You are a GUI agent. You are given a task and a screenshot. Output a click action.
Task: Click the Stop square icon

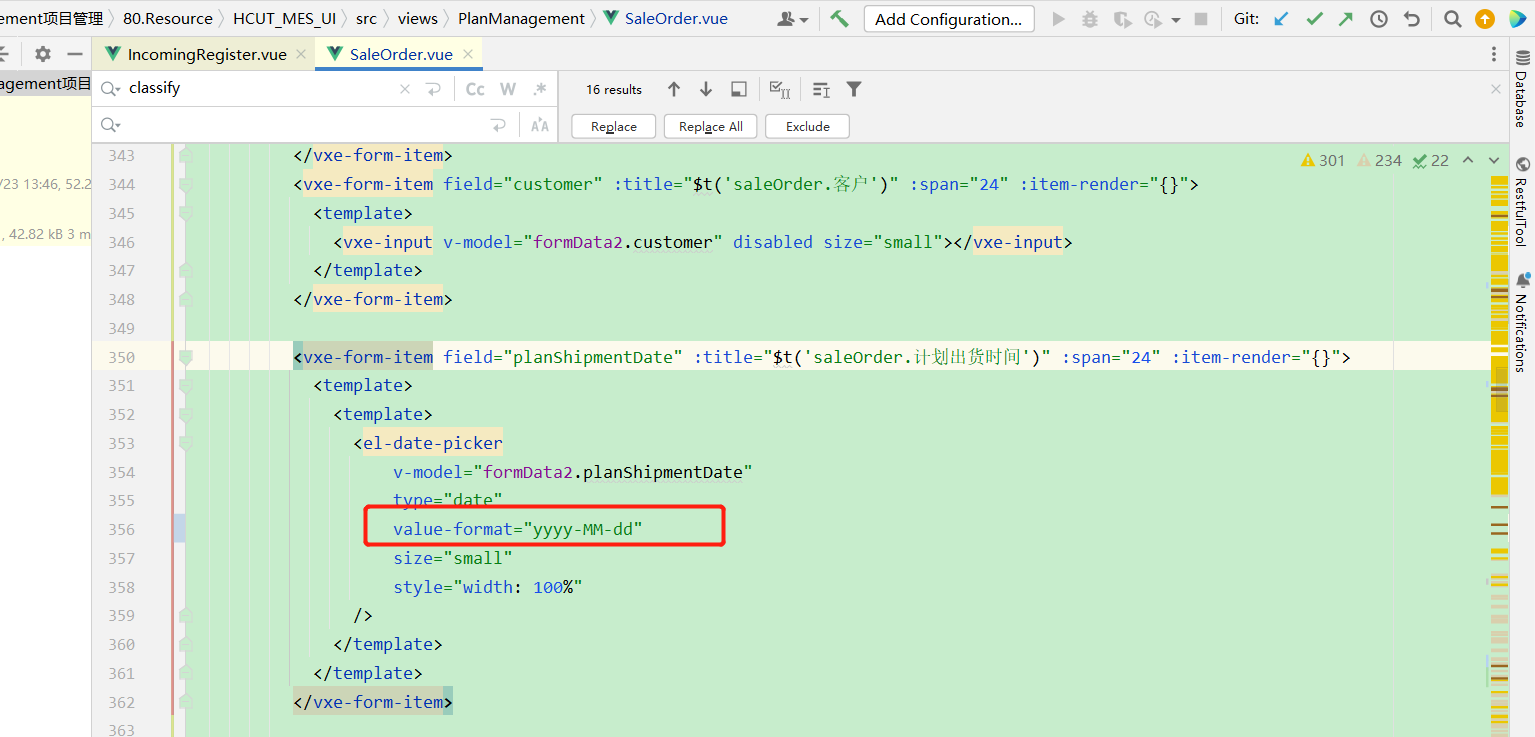(x=1201, y=19)
